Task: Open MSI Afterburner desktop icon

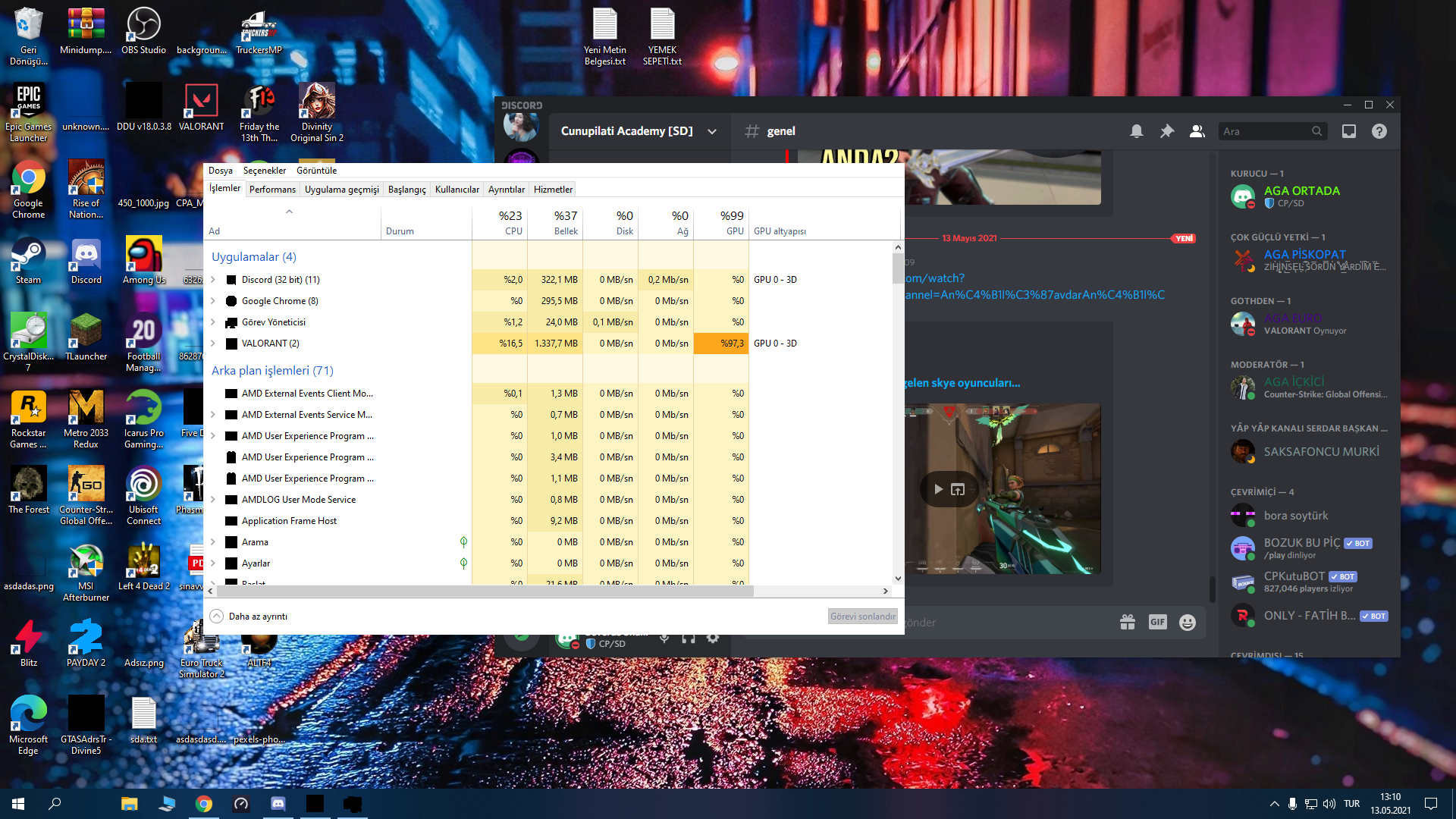Action: (86, 573)
